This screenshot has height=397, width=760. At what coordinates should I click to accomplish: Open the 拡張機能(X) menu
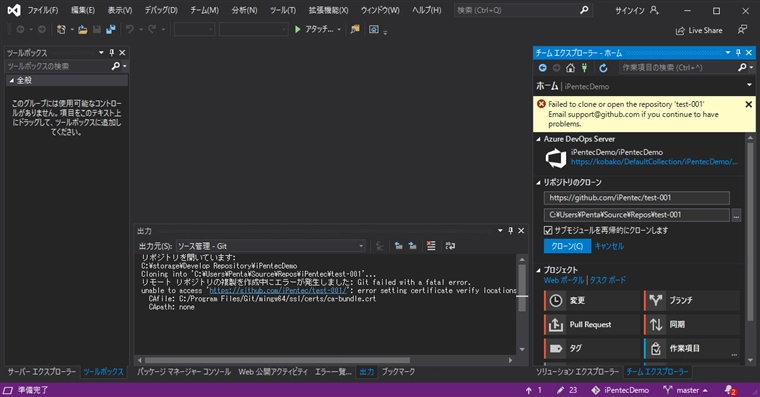click(328, 10)
